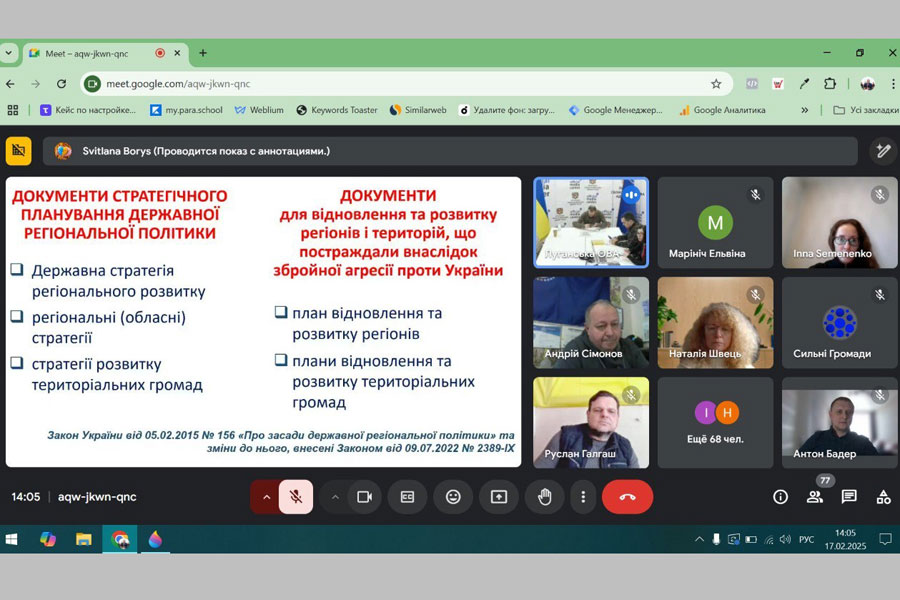The width and height of the screenshot is (900, 600).
Task: Select the Сильні Громади tile
Action: click(840, 323)
